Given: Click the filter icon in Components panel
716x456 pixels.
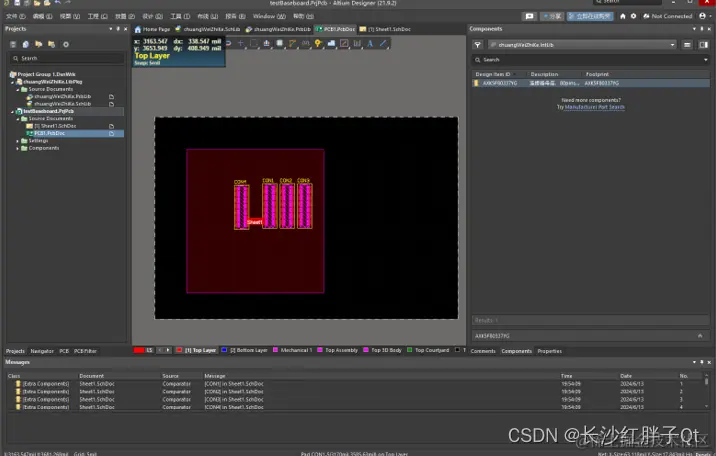Looking at the screenshot, I should (x=477, y=45).
